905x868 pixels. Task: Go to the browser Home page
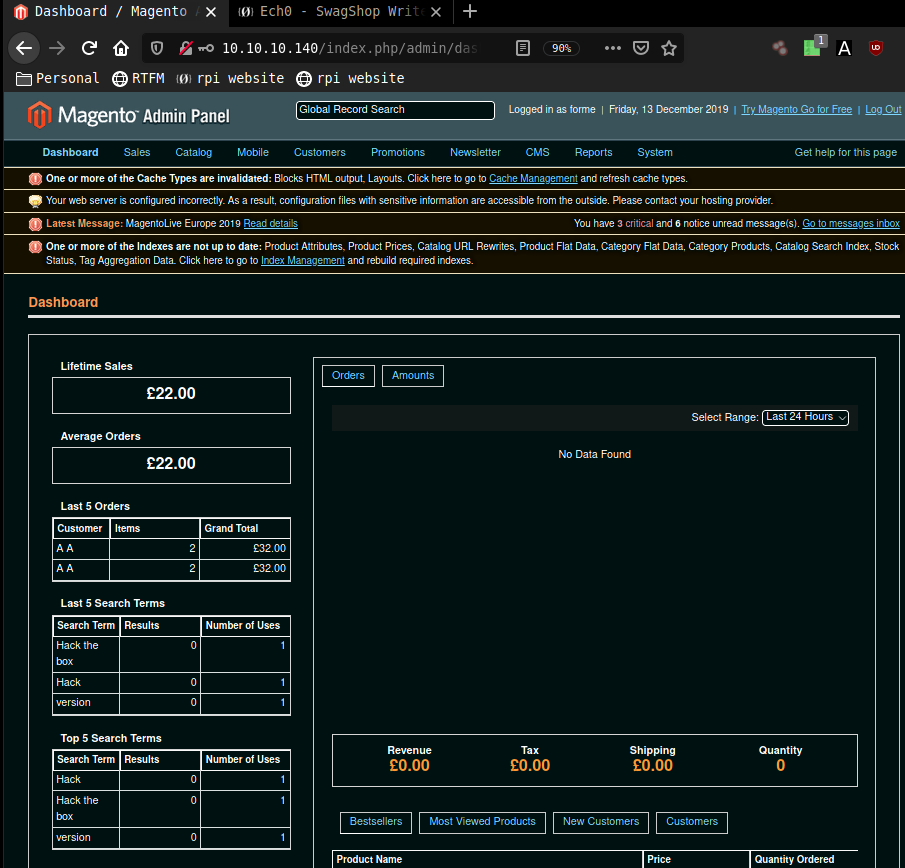121,48
